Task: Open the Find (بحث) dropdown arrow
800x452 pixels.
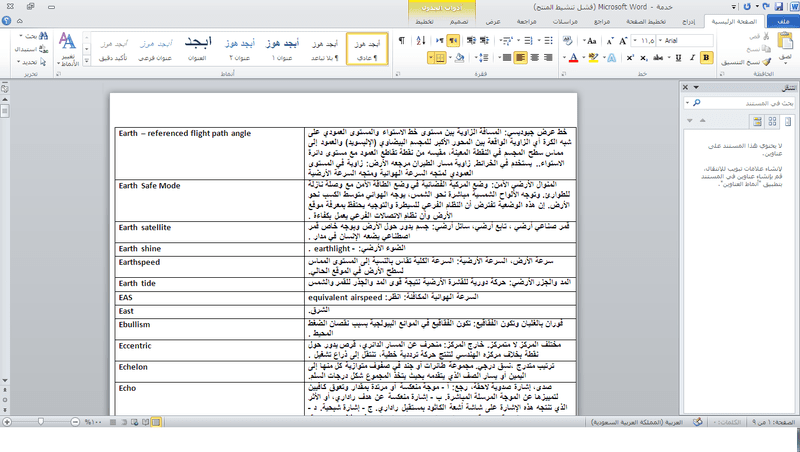Action: (20, 36)
